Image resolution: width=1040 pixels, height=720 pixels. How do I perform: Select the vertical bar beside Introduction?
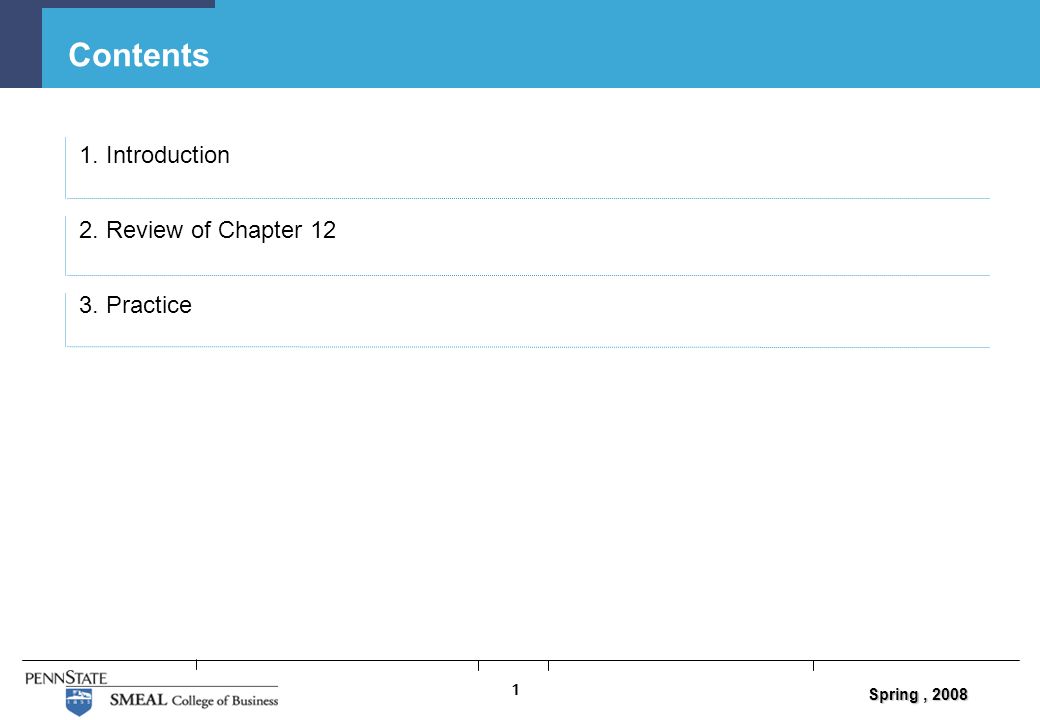click(66, 168)
